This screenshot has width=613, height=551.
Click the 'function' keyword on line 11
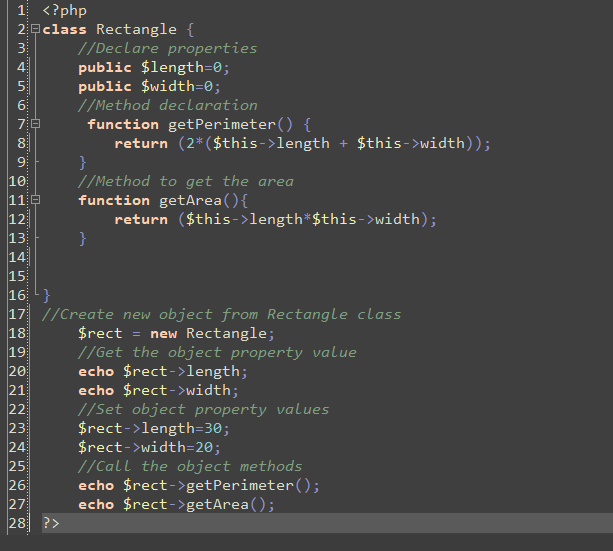pos(114,200)
